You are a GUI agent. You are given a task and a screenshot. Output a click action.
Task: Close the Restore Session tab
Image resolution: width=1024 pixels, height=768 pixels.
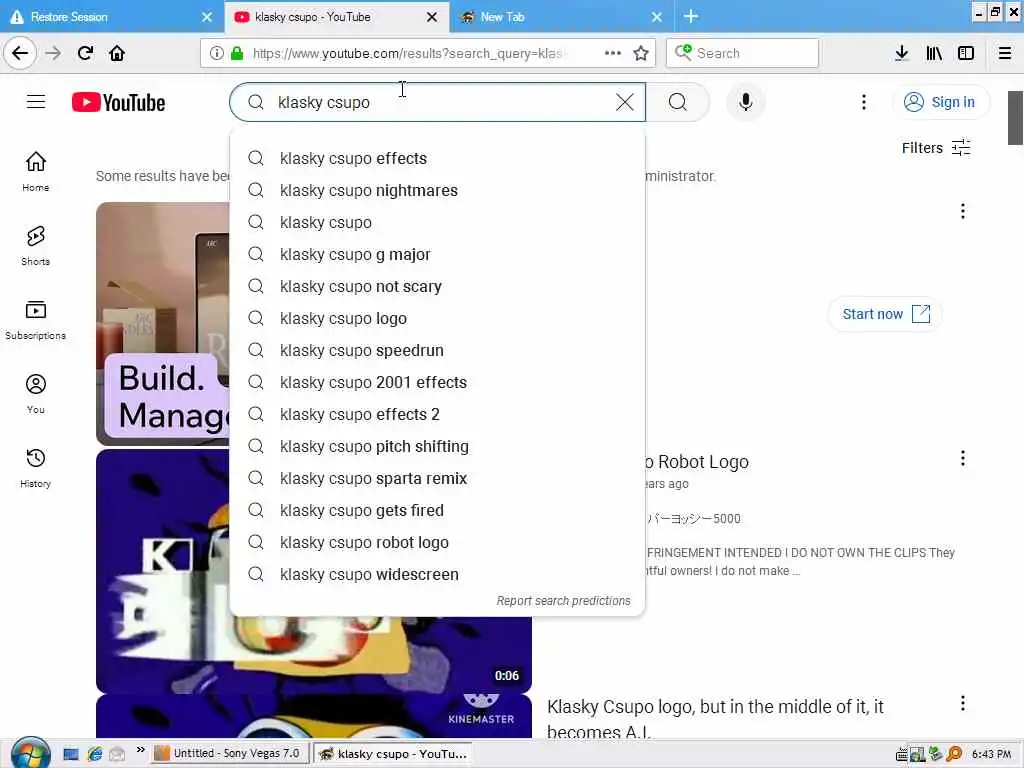click(207, 17)
